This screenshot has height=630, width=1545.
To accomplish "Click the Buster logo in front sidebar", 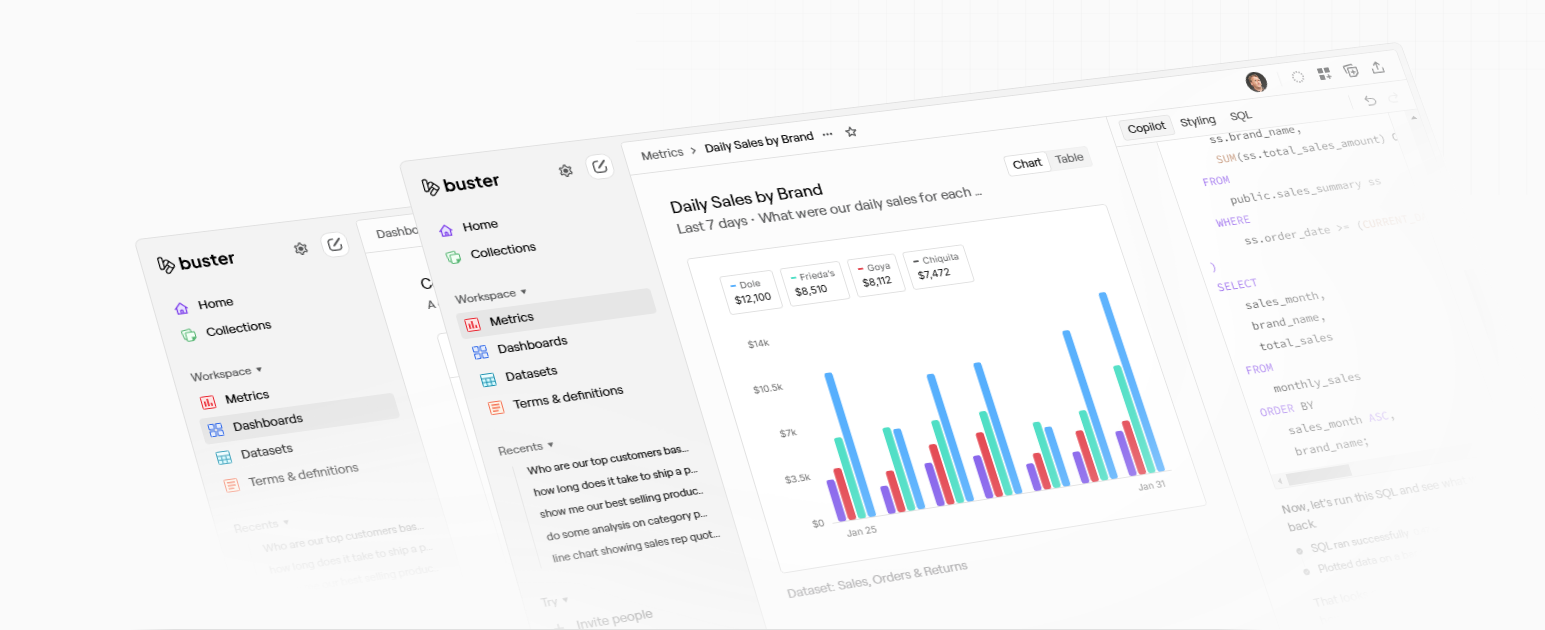I will (x=460, y=184).
